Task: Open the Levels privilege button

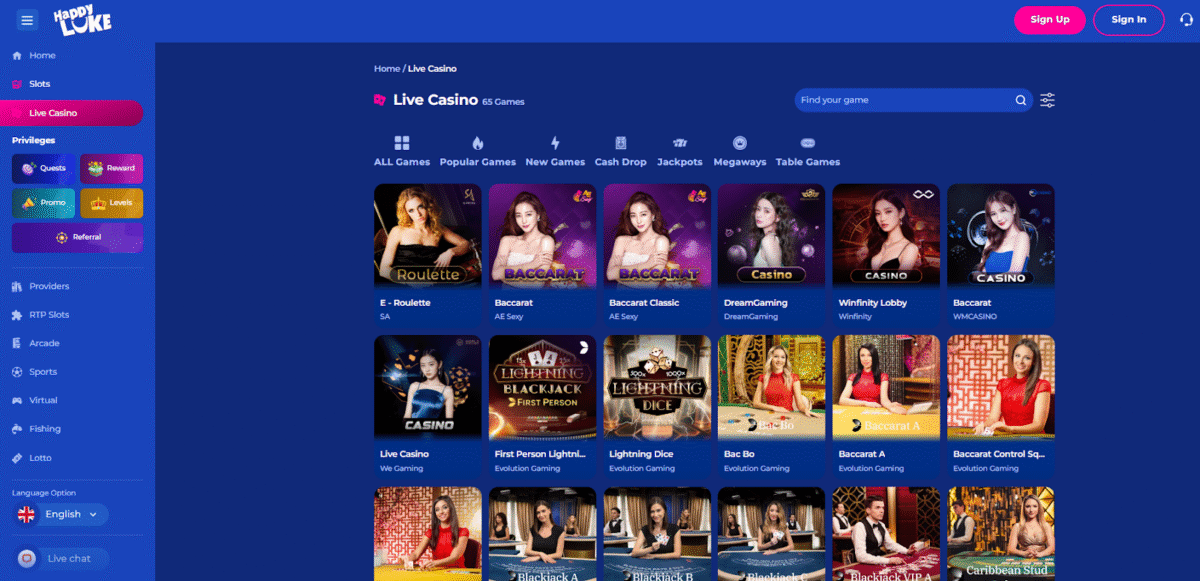Action: point(112,203)
